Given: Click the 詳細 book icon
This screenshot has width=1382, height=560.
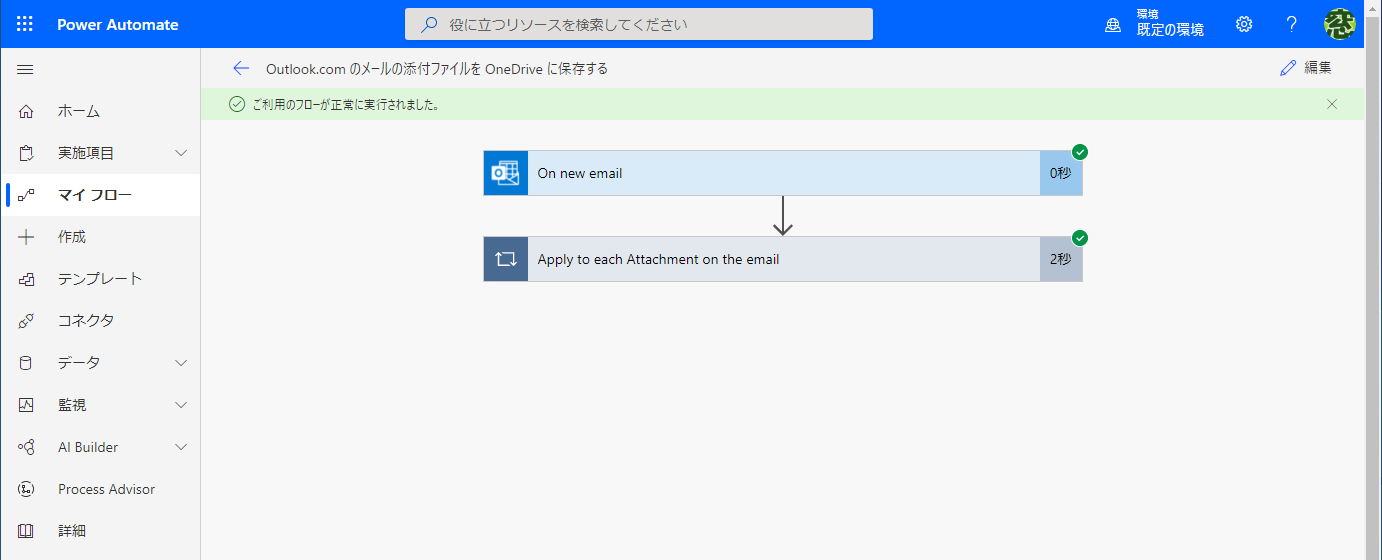Looking at the screenshot, I should 26,531.
